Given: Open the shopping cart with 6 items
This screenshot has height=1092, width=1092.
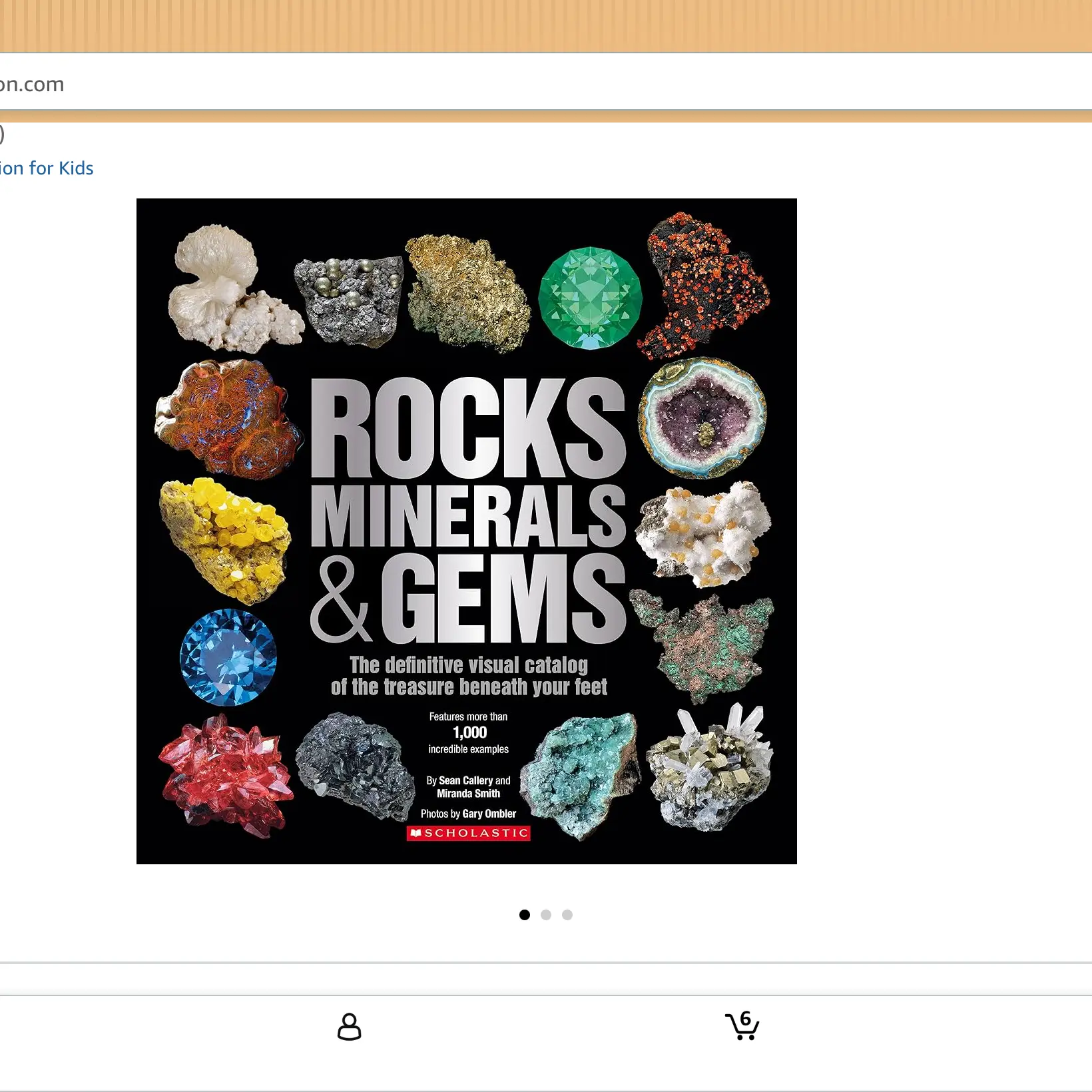Looking at the screenshot, I should [x=742, y=1025].
